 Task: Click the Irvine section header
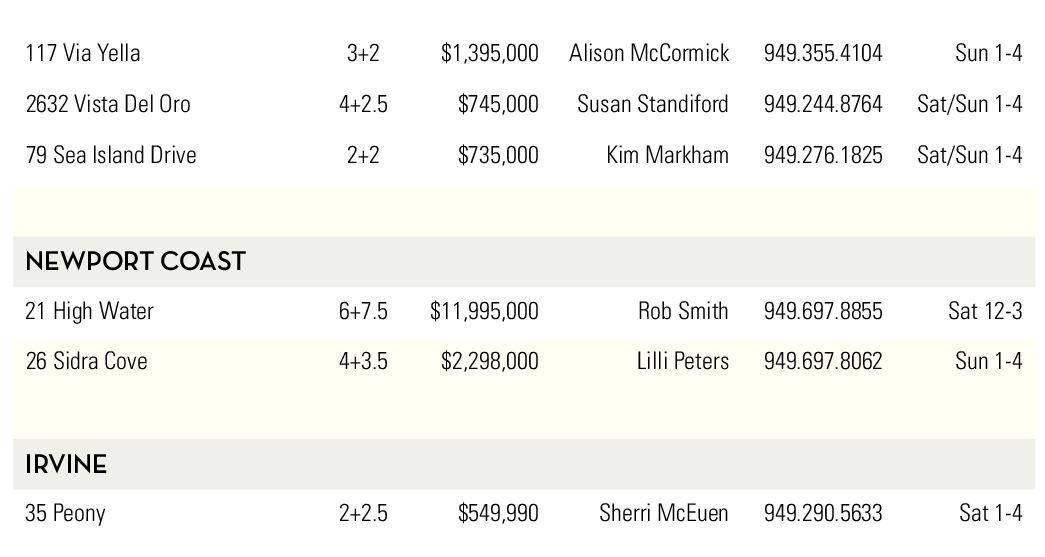click(x=66, y=465)
